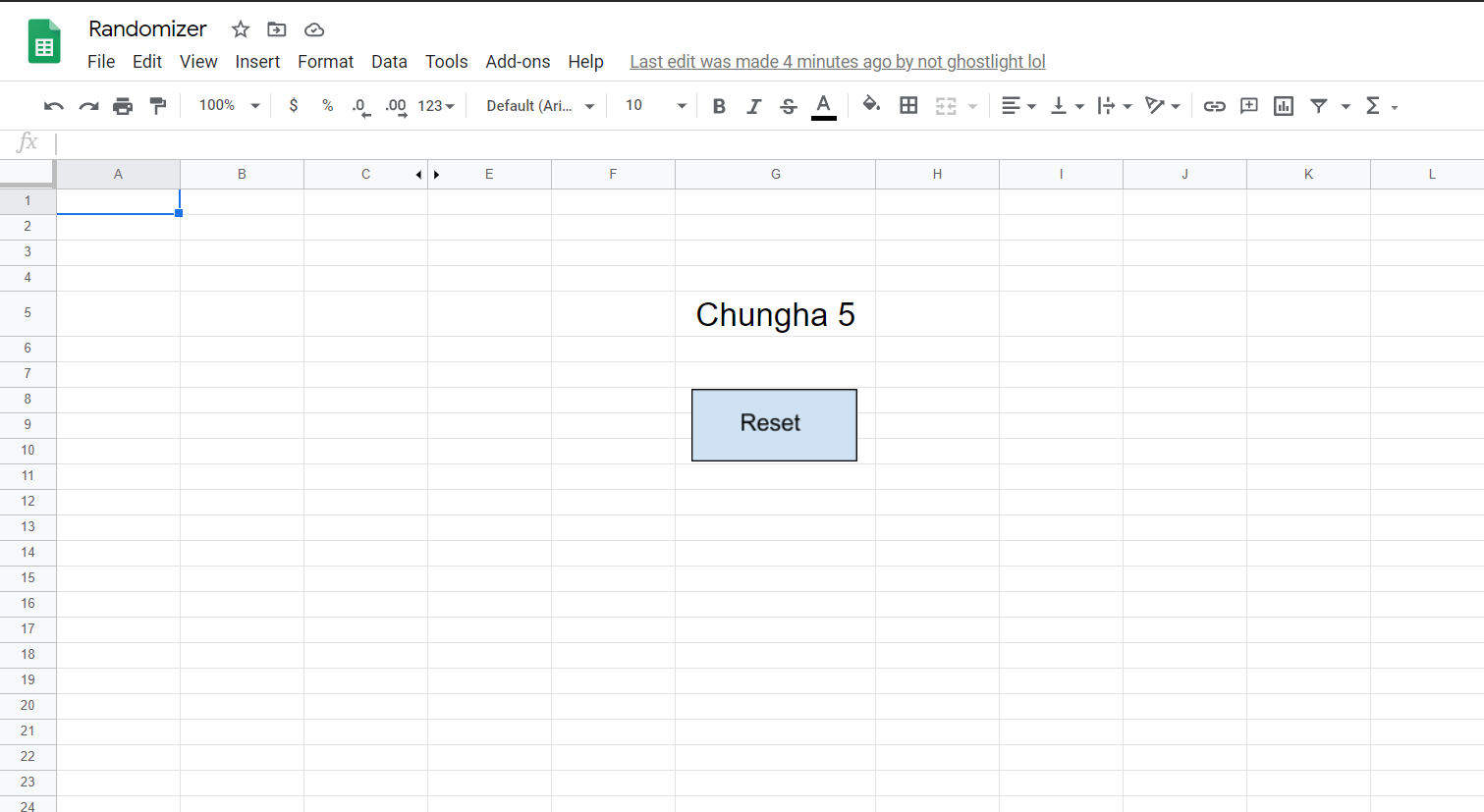Click the Print icon

pyautogui.click(x=123, y=106)
